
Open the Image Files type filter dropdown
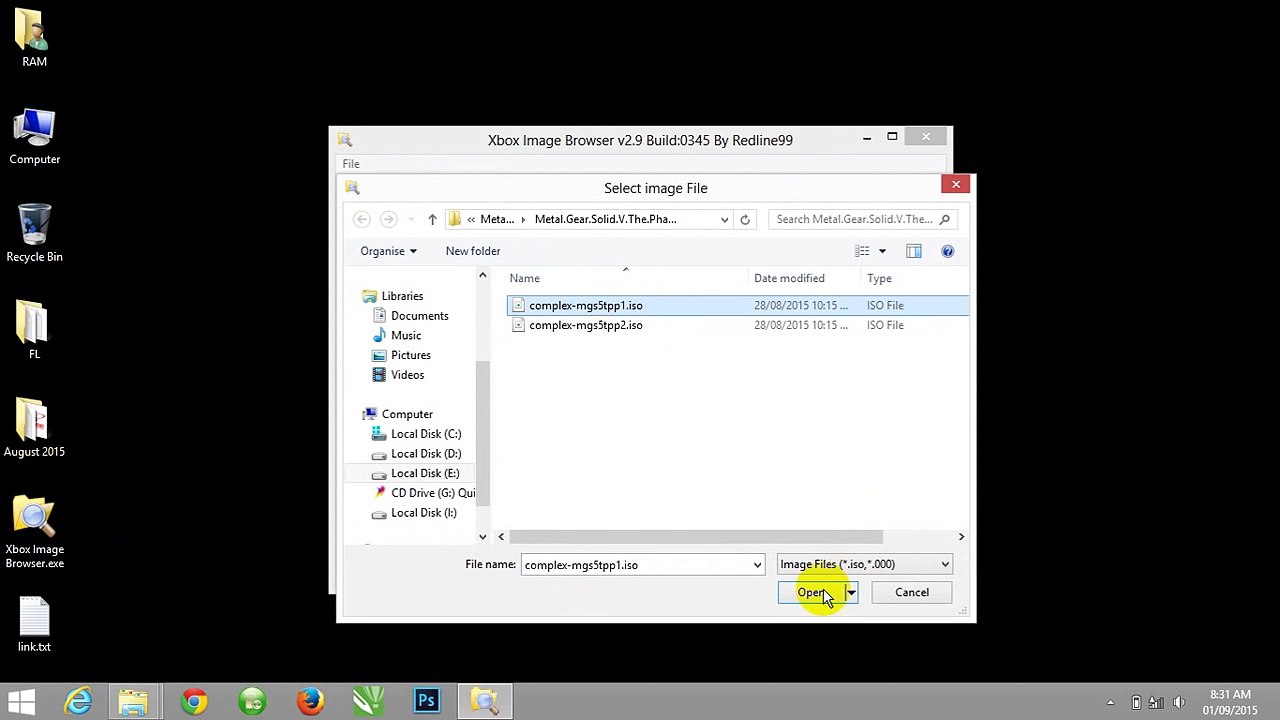pos(864,564)
